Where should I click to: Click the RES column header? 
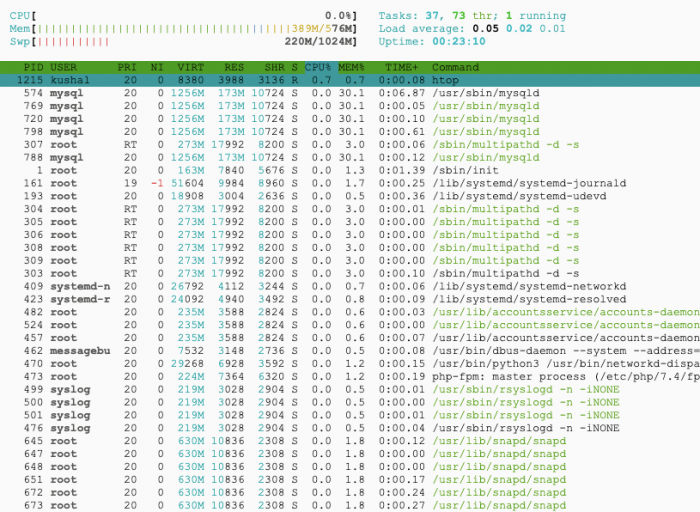point(233,66)
